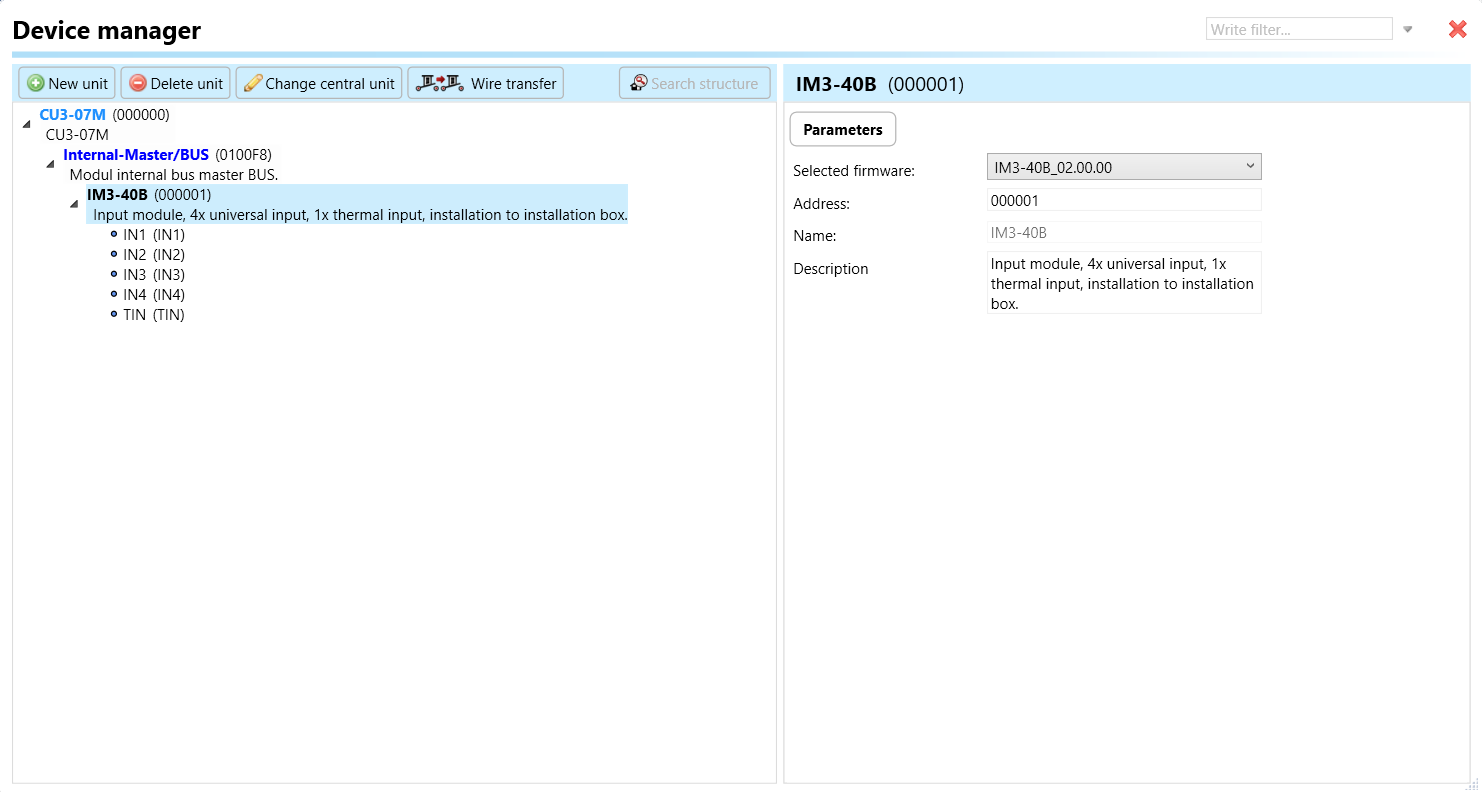This screenshot has height=792, width=1482.
Task: Click the Wire transfer icon
Action: tap(440, 83)
